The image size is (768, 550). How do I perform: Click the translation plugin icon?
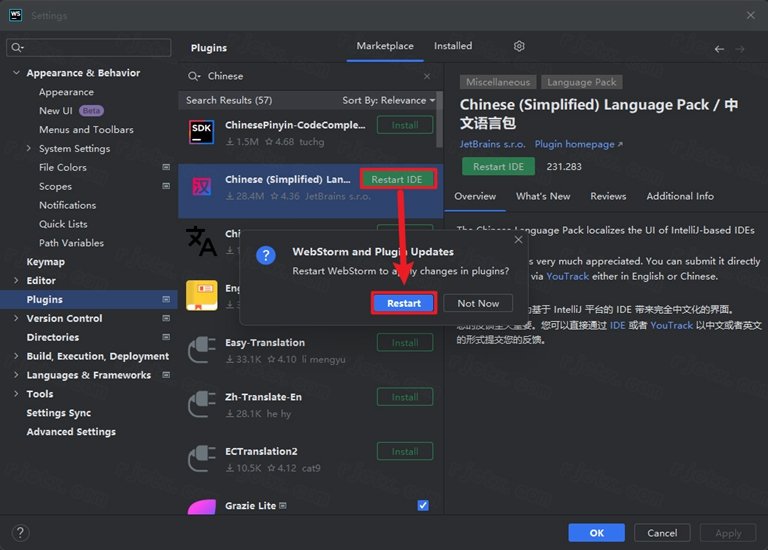pos(201,241)
